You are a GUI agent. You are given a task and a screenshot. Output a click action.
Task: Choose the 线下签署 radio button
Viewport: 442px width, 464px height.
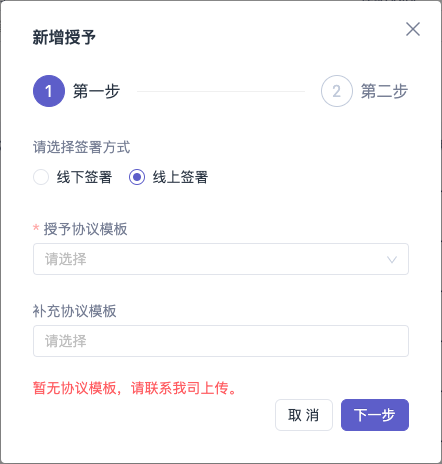click(x=41, y=177)
